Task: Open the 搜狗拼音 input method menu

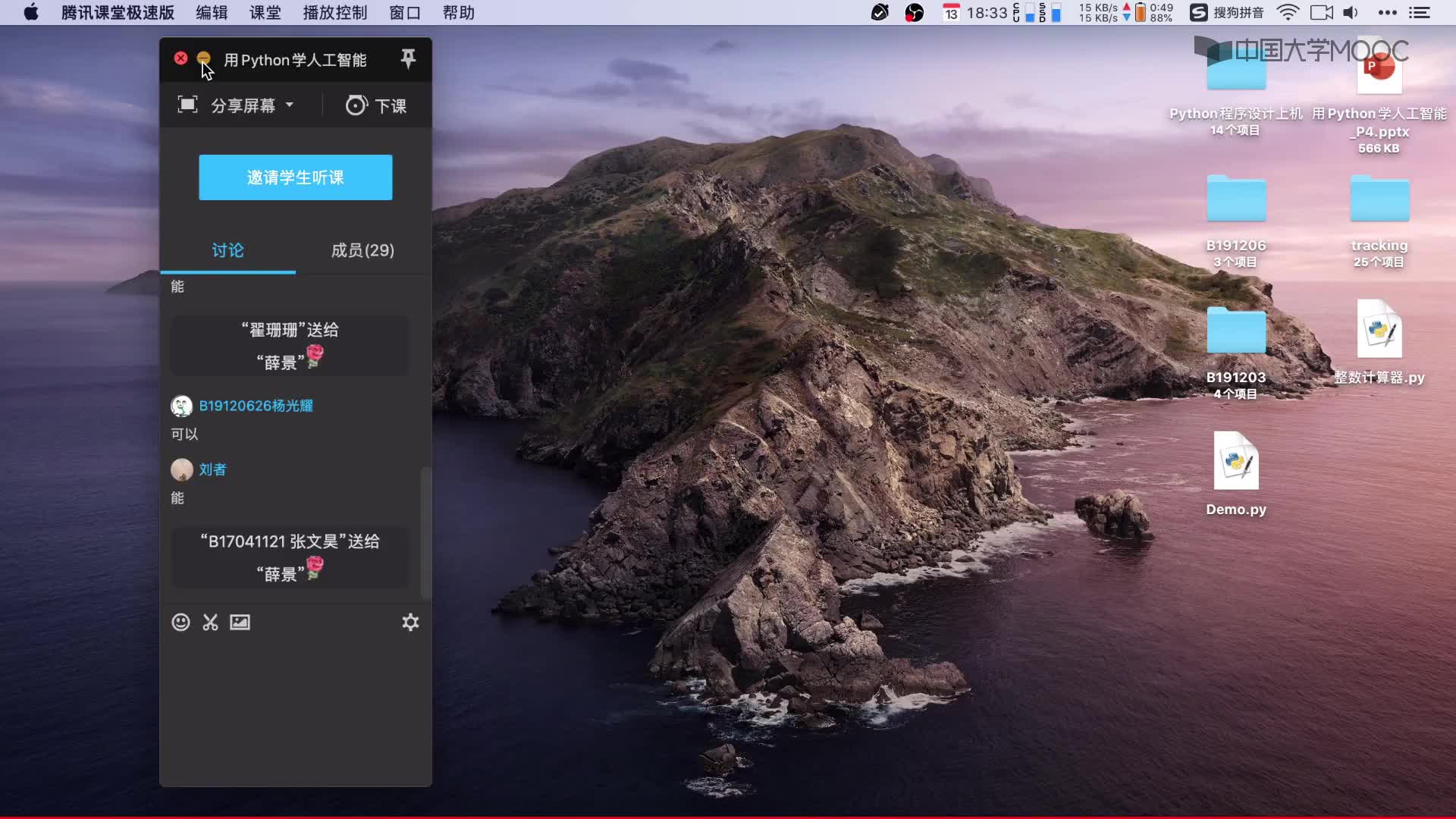Action: coord(1226,12)
